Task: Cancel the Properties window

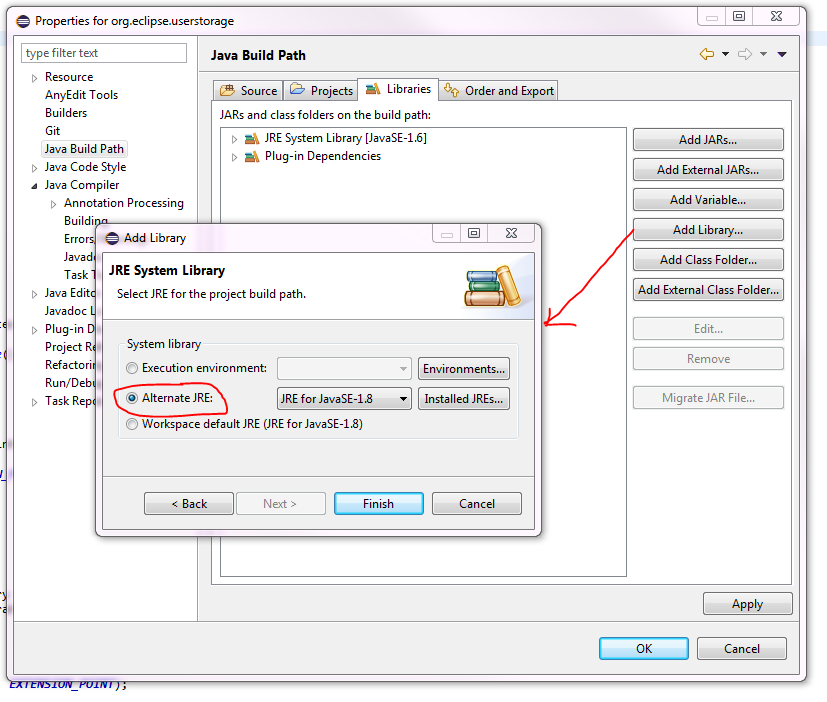Action: 742,649
